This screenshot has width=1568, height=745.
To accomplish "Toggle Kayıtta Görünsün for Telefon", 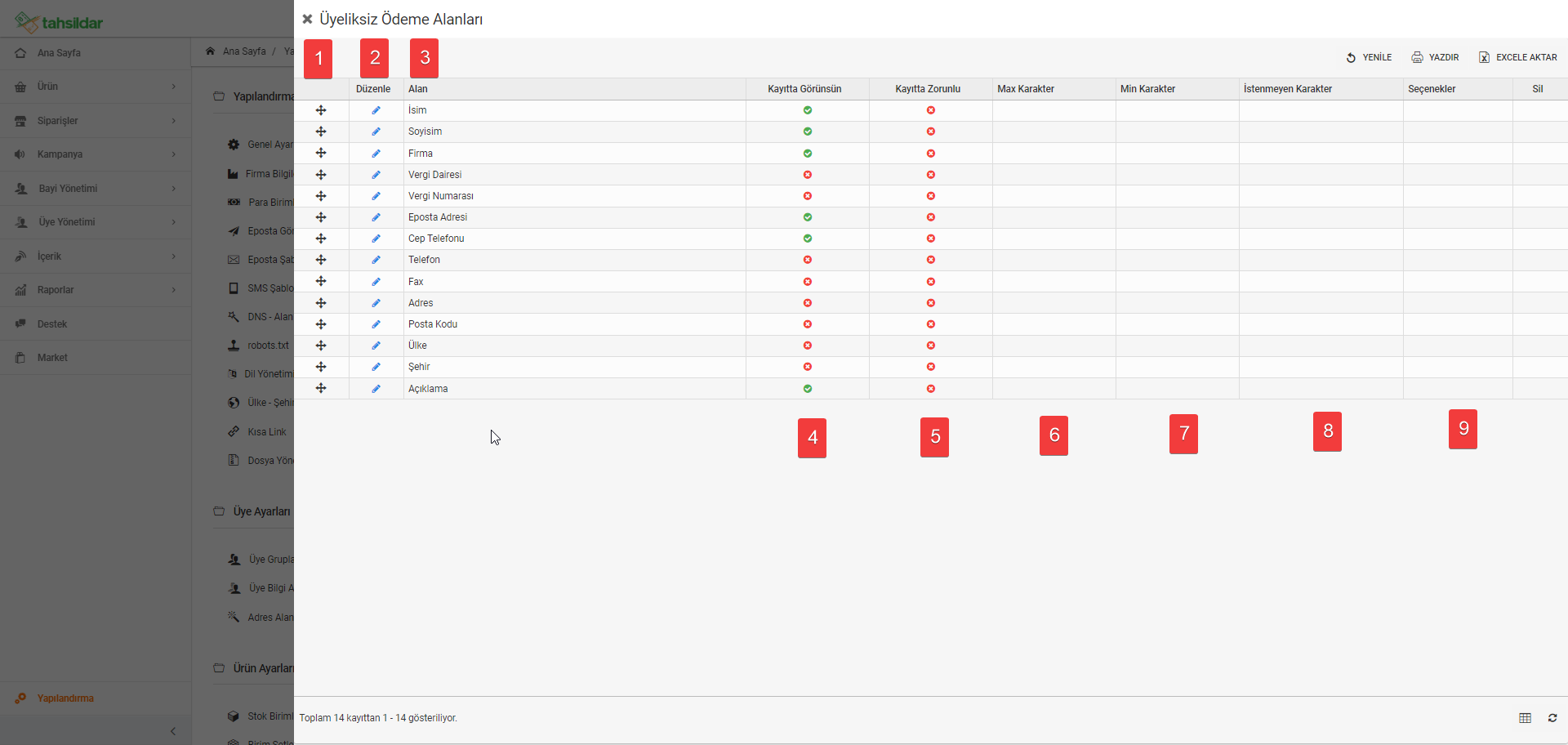I will (x=808, y=260).
